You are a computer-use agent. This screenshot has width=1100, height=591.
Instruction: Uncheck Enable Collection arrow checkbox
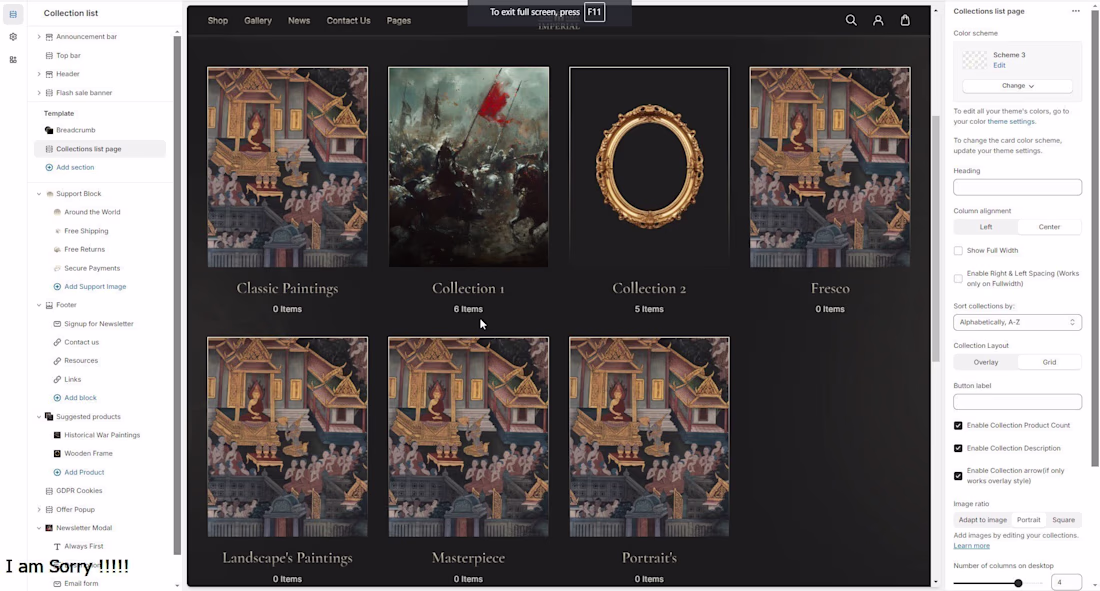coord(958,476)
